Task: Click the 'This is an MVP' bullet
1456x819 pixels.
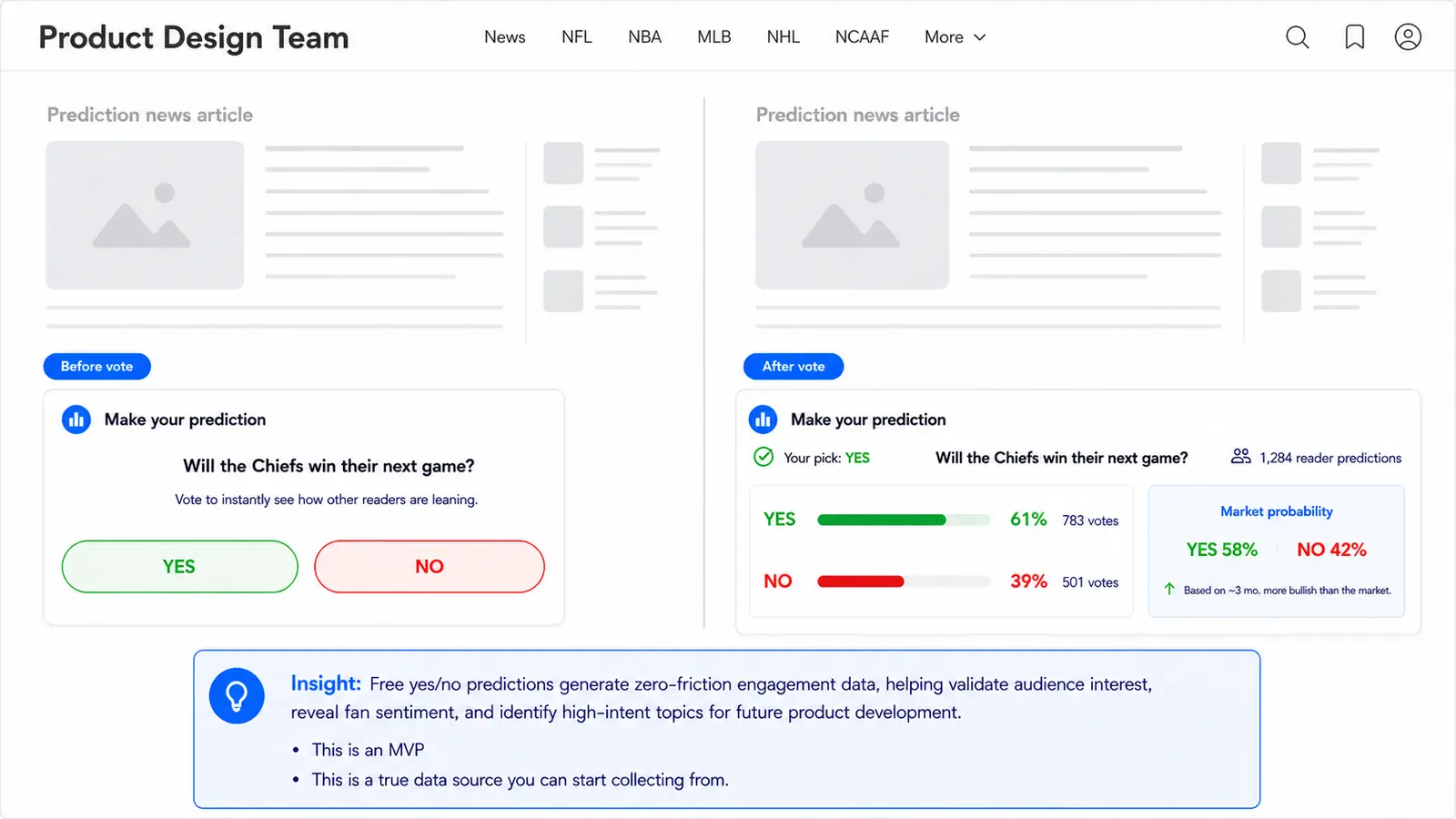Action: 368,750
